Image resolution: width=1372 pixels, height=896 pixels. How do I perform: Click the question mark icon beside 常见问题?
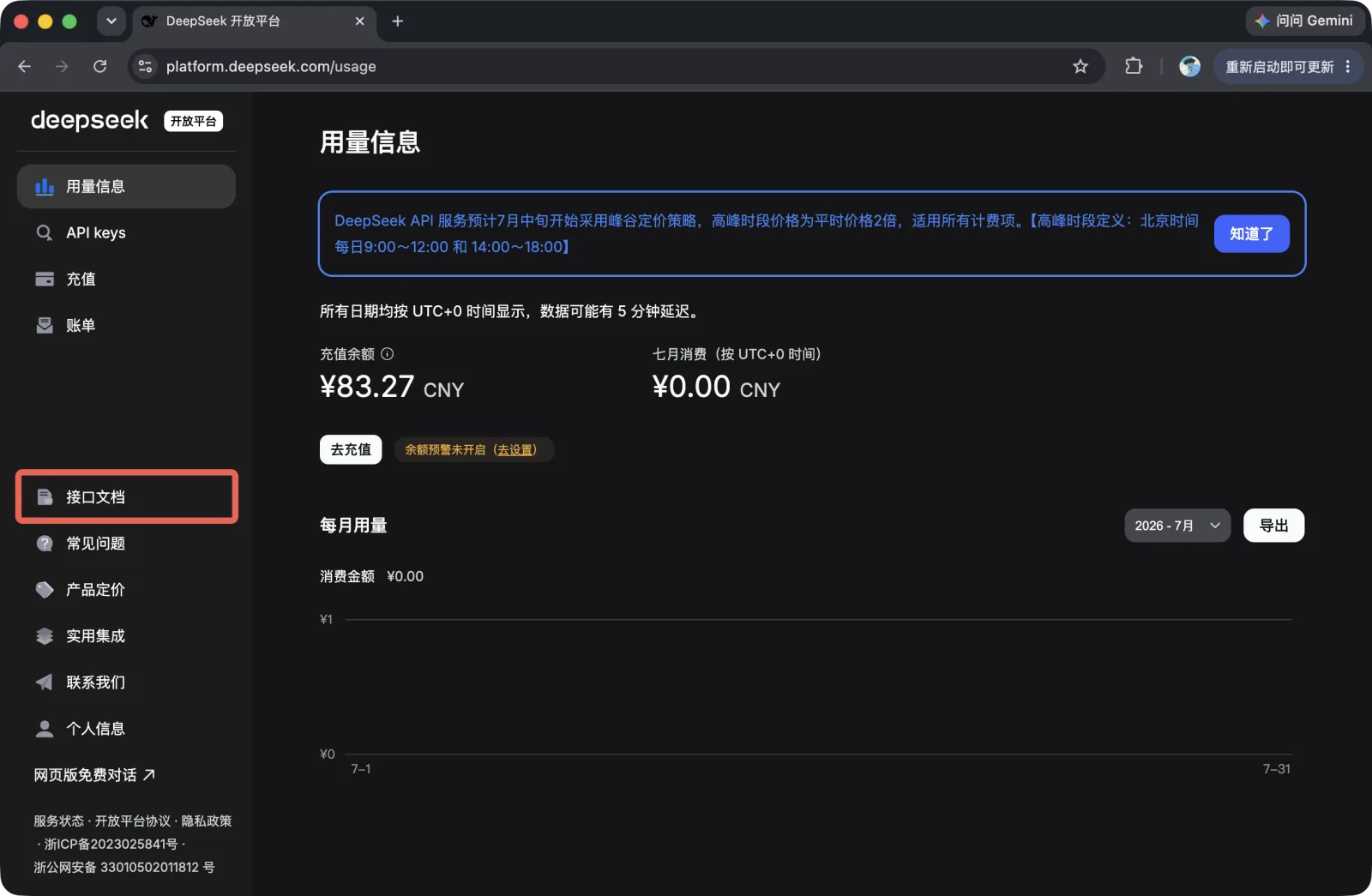pyautogui.click(x=45, y=543)
